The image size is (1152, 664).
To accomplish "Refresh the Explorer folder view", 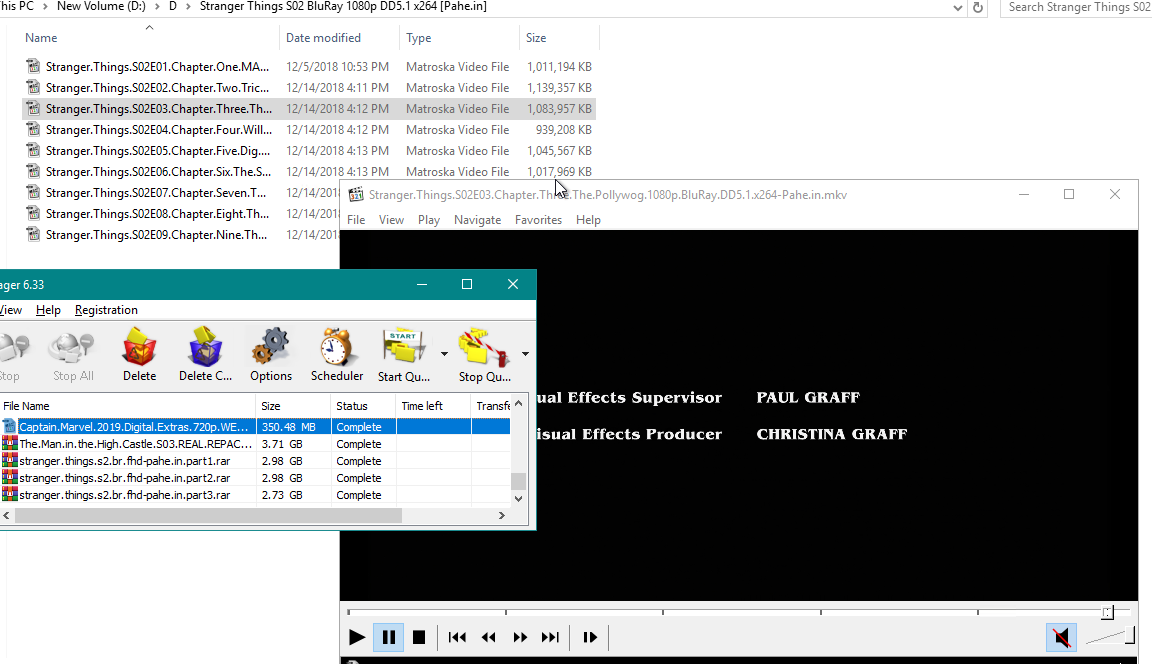I will point(978,8).
